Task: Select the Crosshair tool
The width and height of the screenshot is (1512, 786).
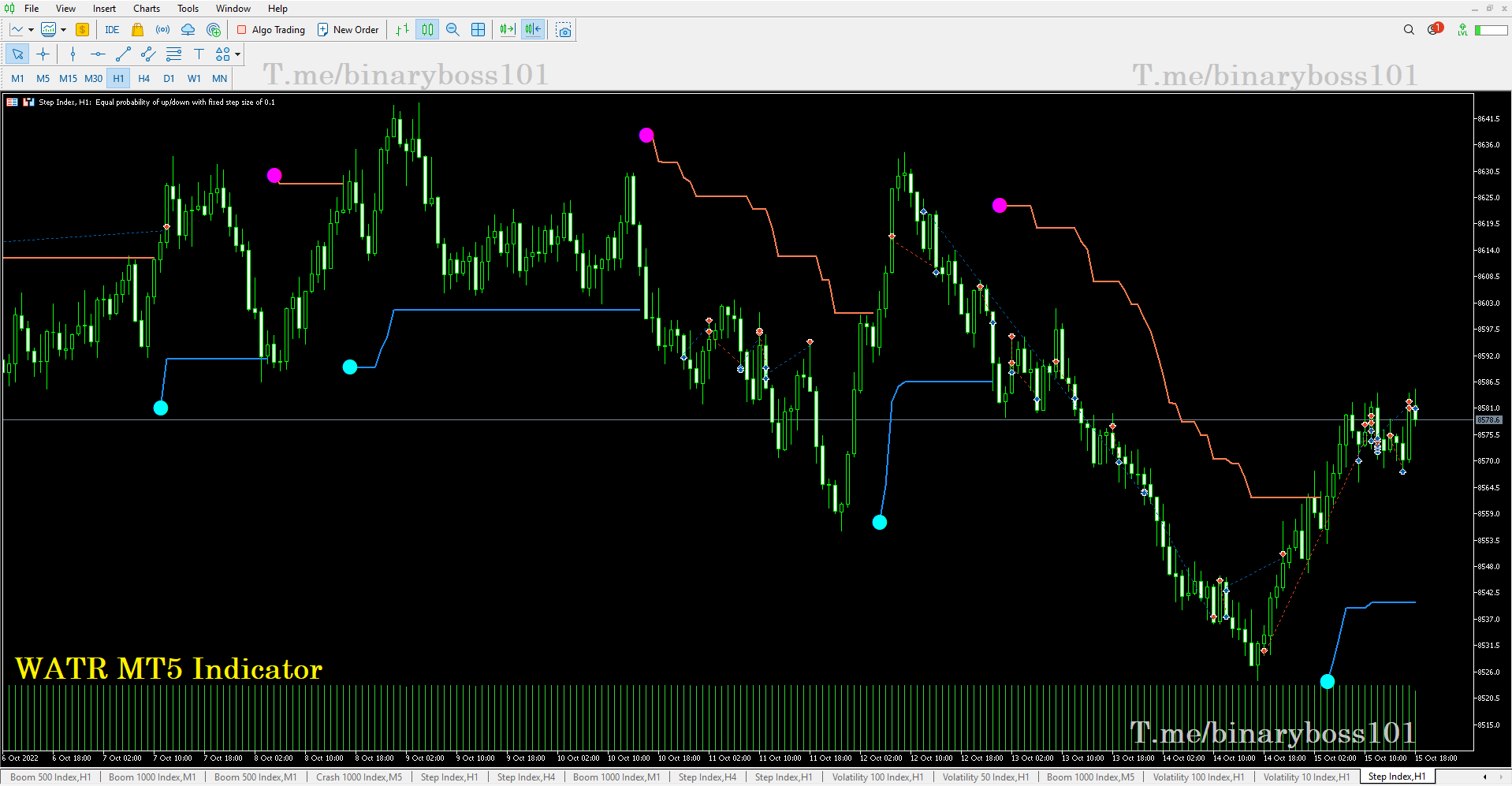Action: (x=43, y=54)
